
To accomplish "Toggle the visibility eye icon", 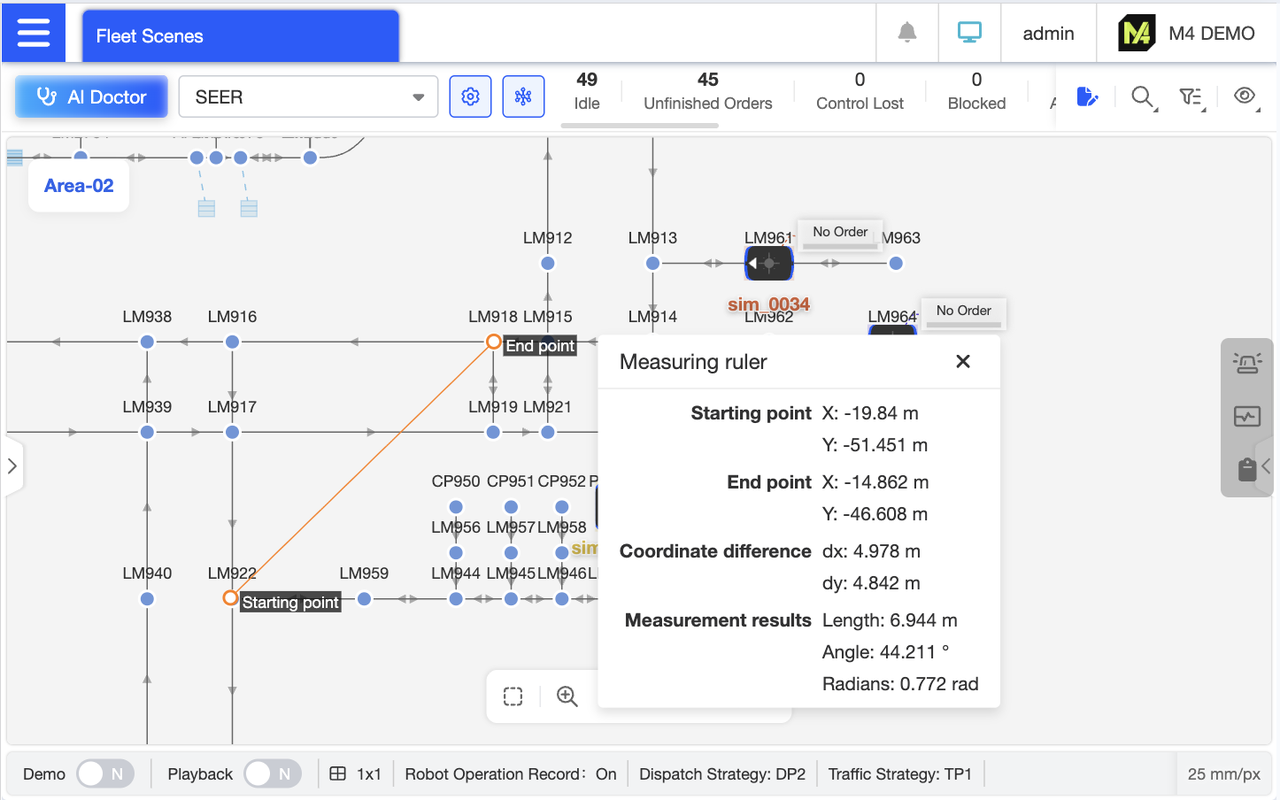I will tap(1244, 96).
